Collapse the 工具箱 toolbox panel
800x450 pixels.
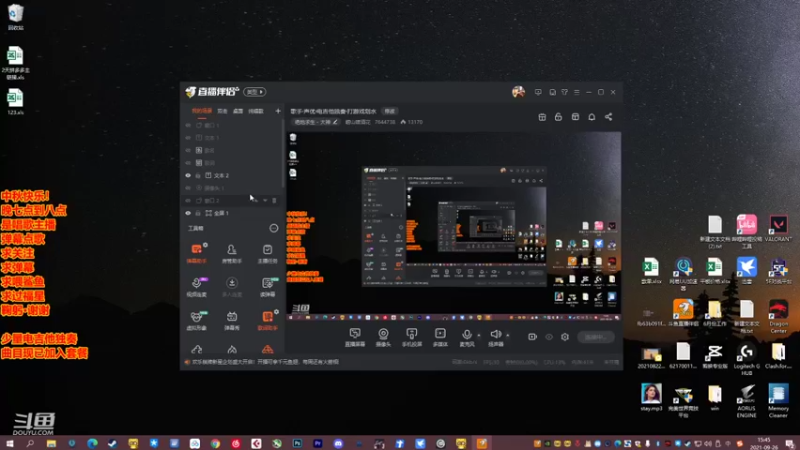tap(273, 228)
